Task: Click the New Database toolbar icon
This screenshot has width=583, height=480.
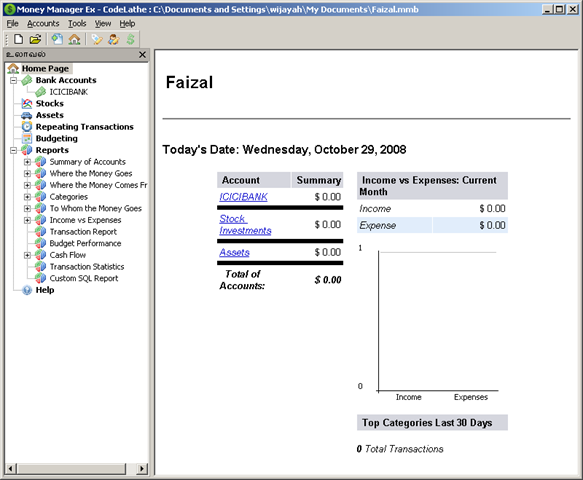Action: (18, 39)
